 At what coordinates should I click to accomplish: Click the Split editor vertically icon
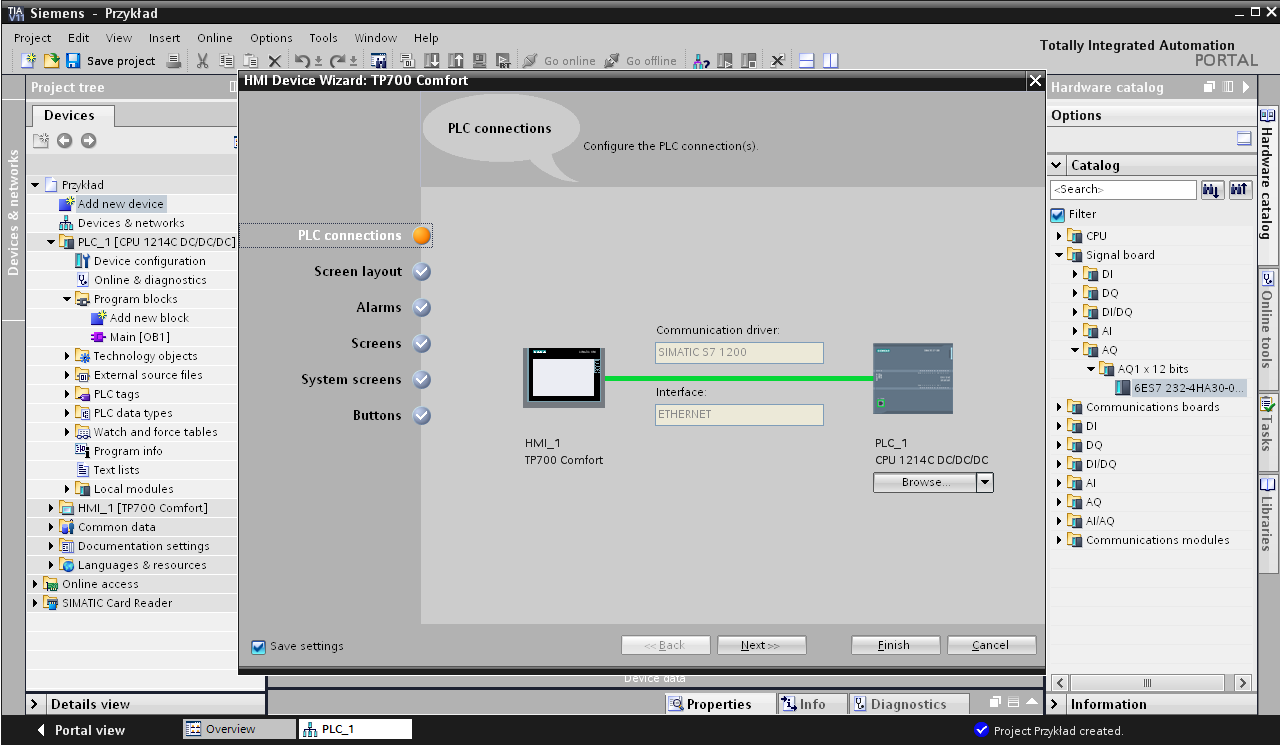tap(831, 61)
